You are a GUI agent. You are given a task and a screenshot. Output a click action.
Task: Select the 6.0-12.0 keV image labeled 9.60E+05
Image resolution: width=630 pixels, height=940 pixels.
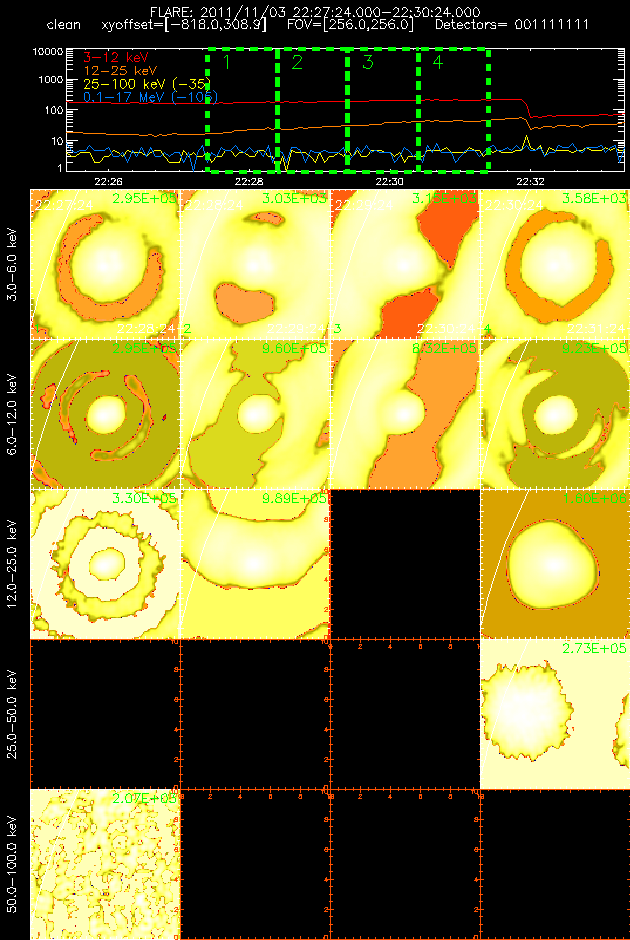tap(255, 414)
